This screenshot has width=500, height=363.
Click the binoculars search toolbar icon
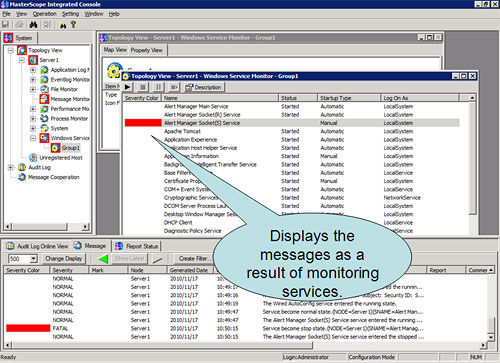coord(33,25)
